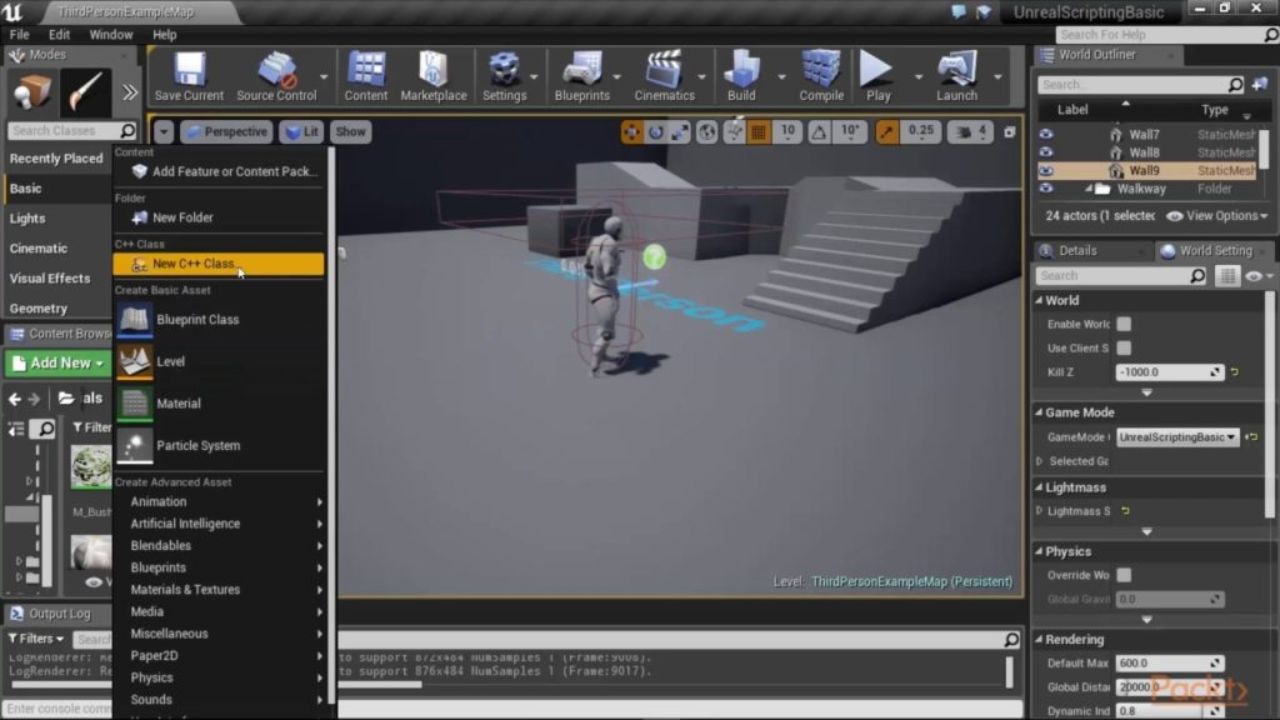The width and height of the screenshot is (1280, 720).
Task: Click the Content Browser search magnifier icon
Action: click(43, 429)
